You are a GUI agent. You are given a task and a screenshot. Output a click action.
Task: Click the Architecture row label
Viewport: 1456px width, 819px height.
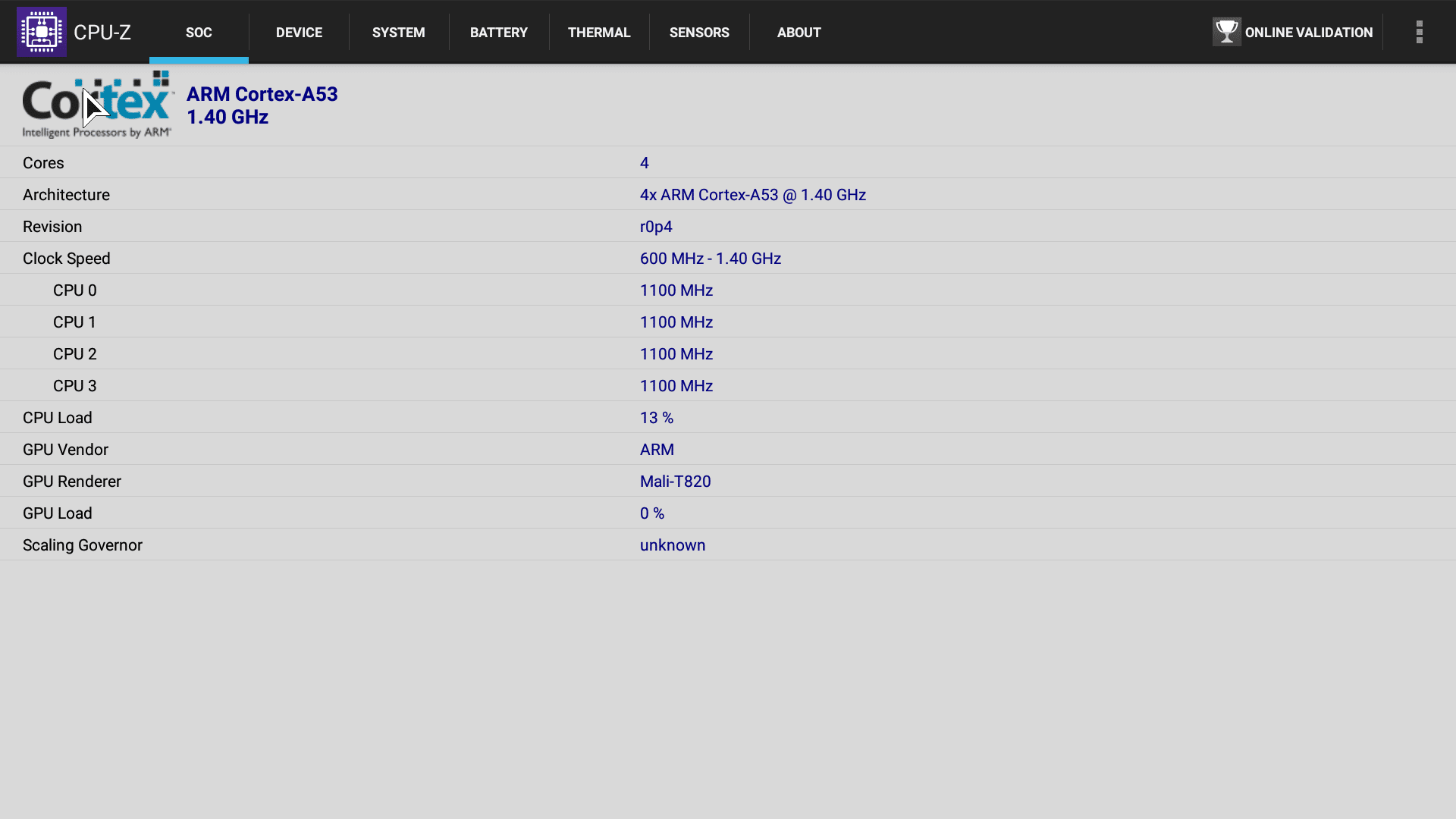(x=66, y=195)
